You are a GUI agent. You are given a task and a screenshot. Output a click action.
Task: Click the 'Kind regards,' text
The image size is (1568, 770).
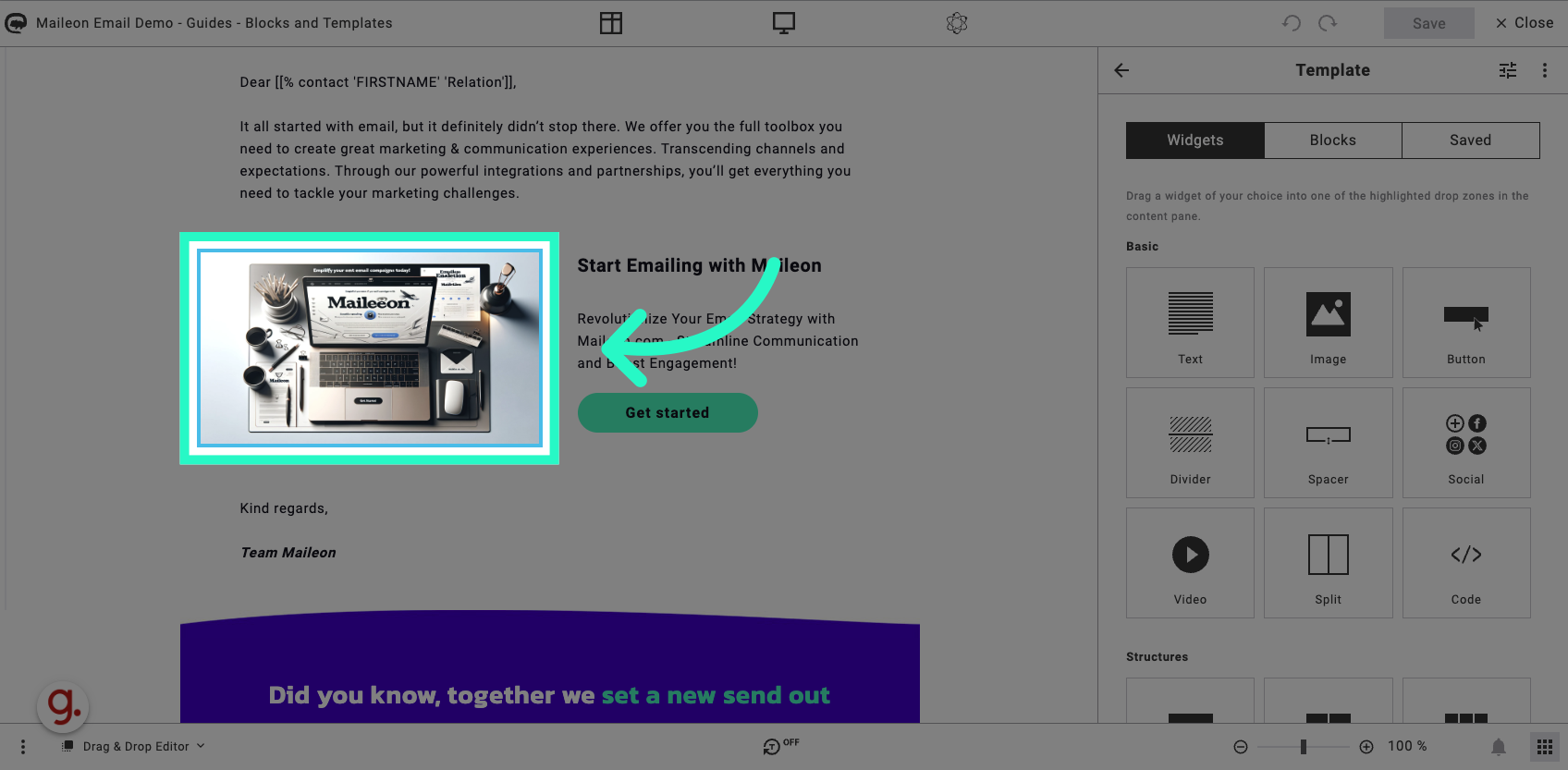coord(284,508)
